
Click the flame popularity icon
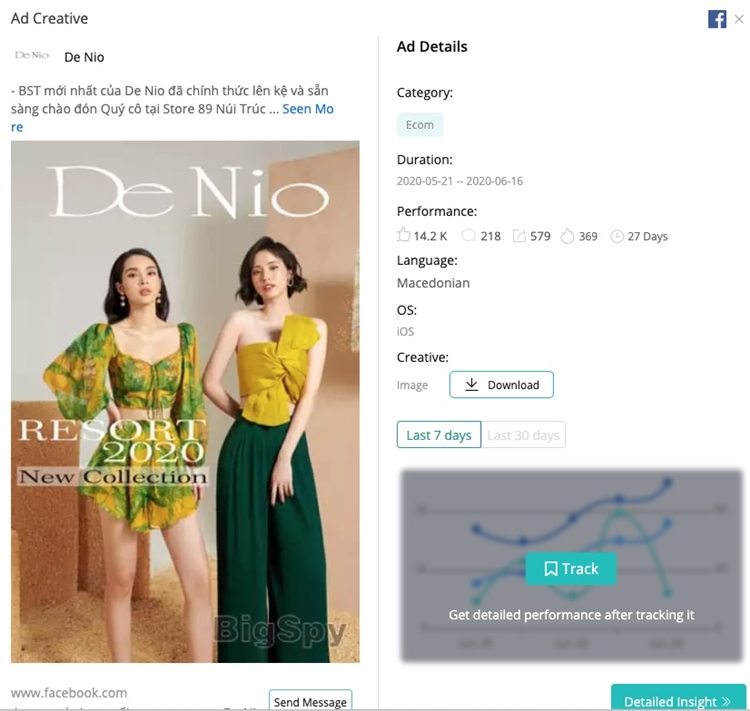567,236
